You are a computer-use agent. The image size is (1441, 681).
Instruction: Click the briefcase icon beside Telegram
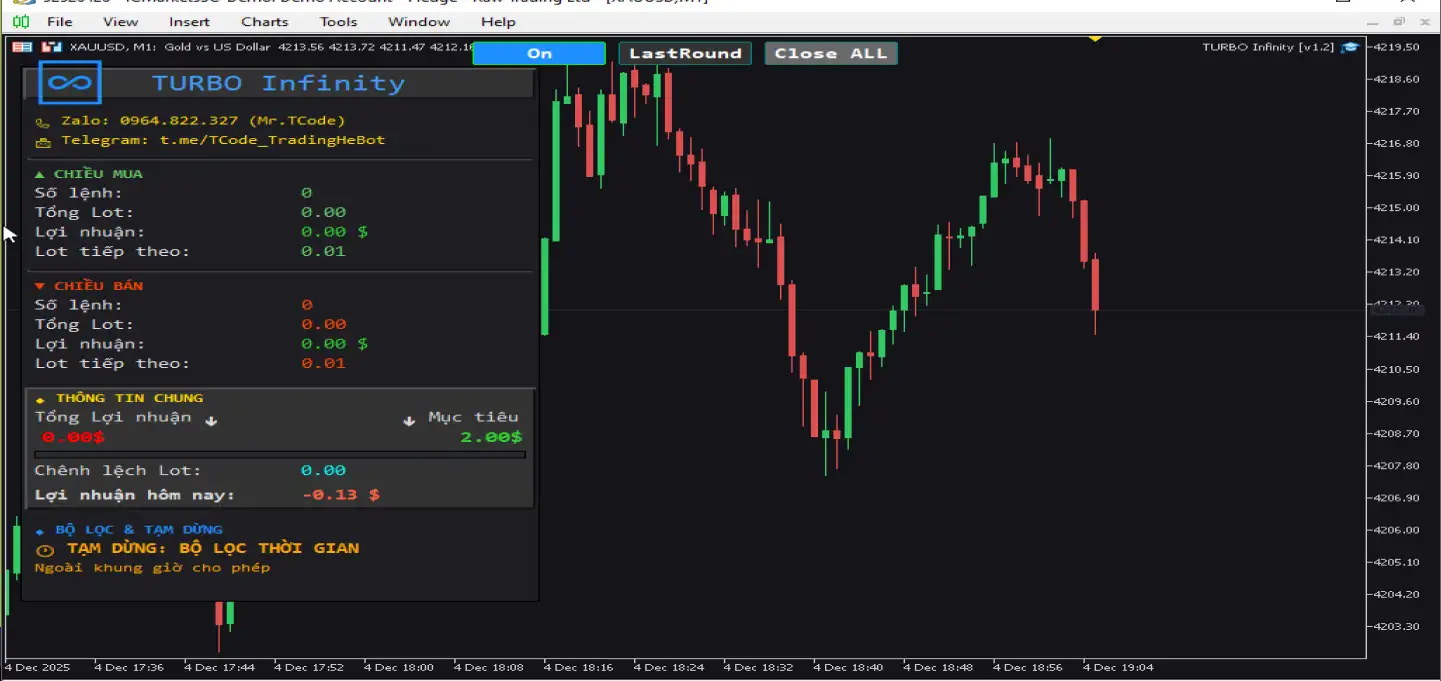coord(42,142)
